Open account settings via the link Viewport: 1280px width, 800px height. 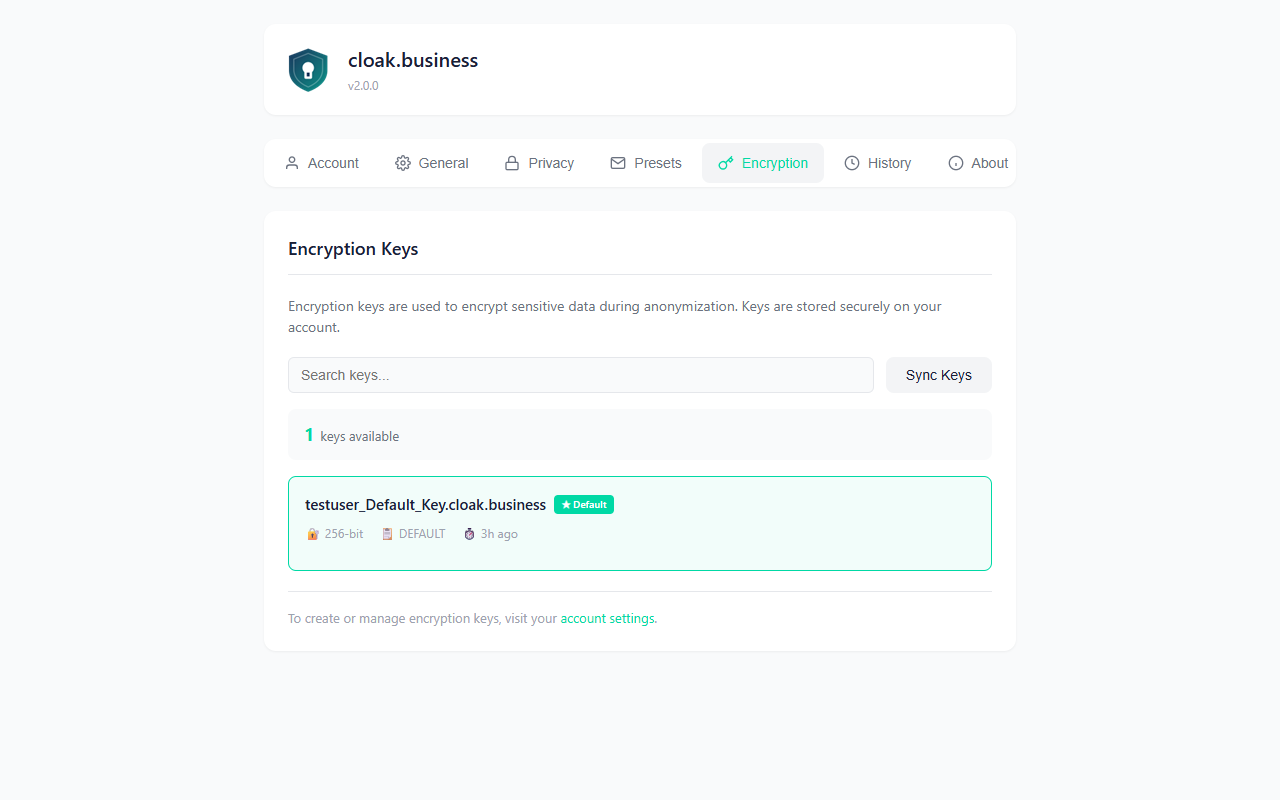pos(607,618)
